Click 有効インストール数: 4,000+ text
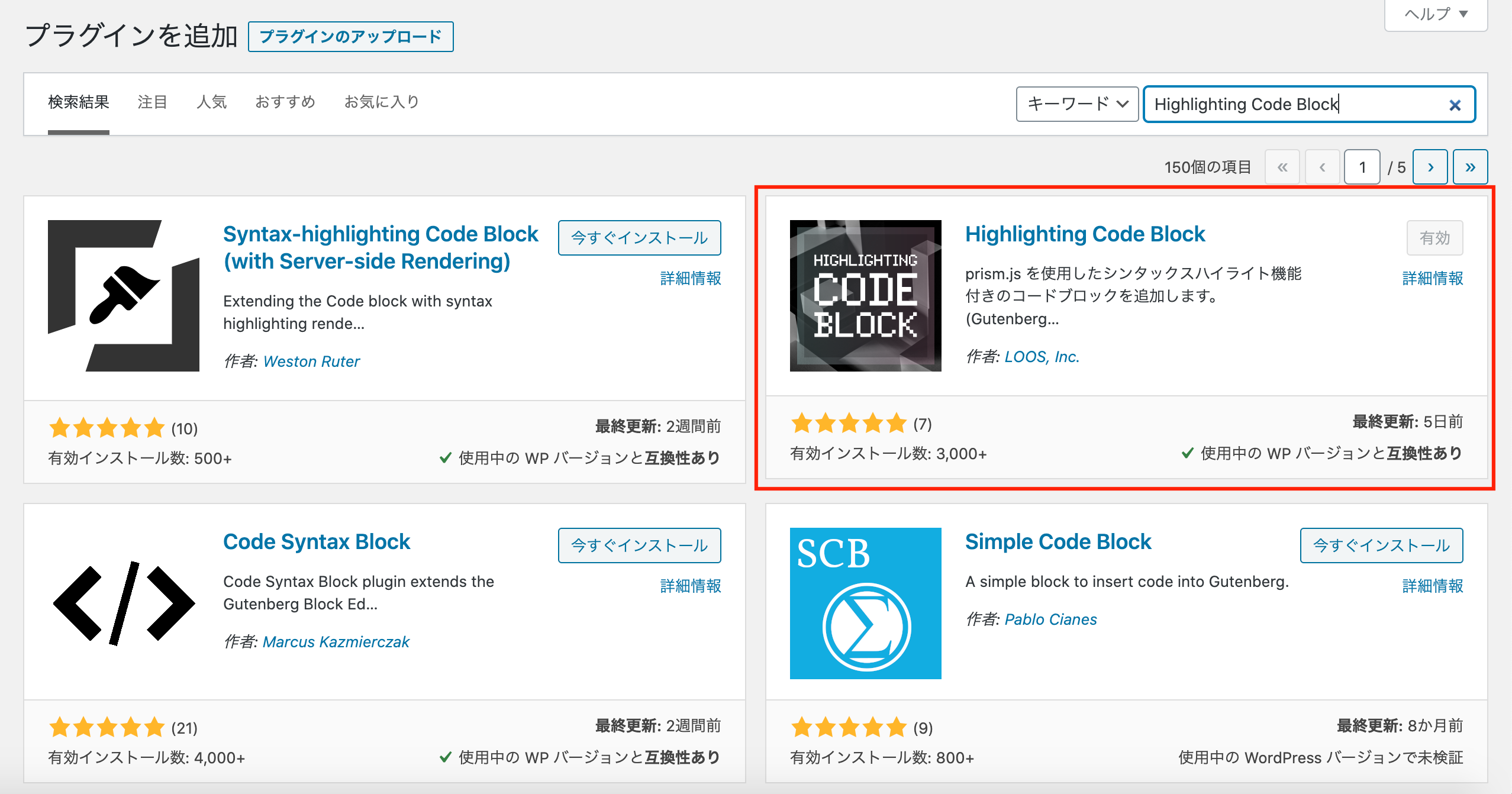This screenshot has height=794, width=1512. click(147, 758)
